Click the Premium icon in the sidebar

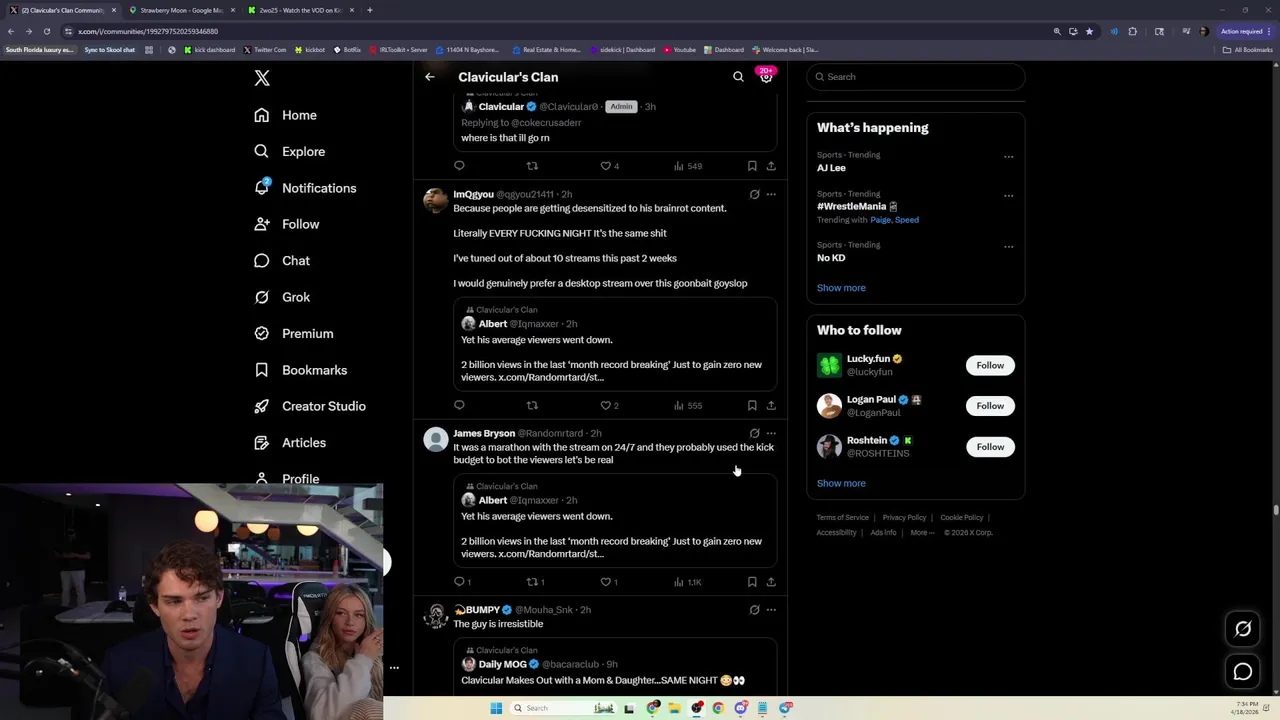coord(262,333)
